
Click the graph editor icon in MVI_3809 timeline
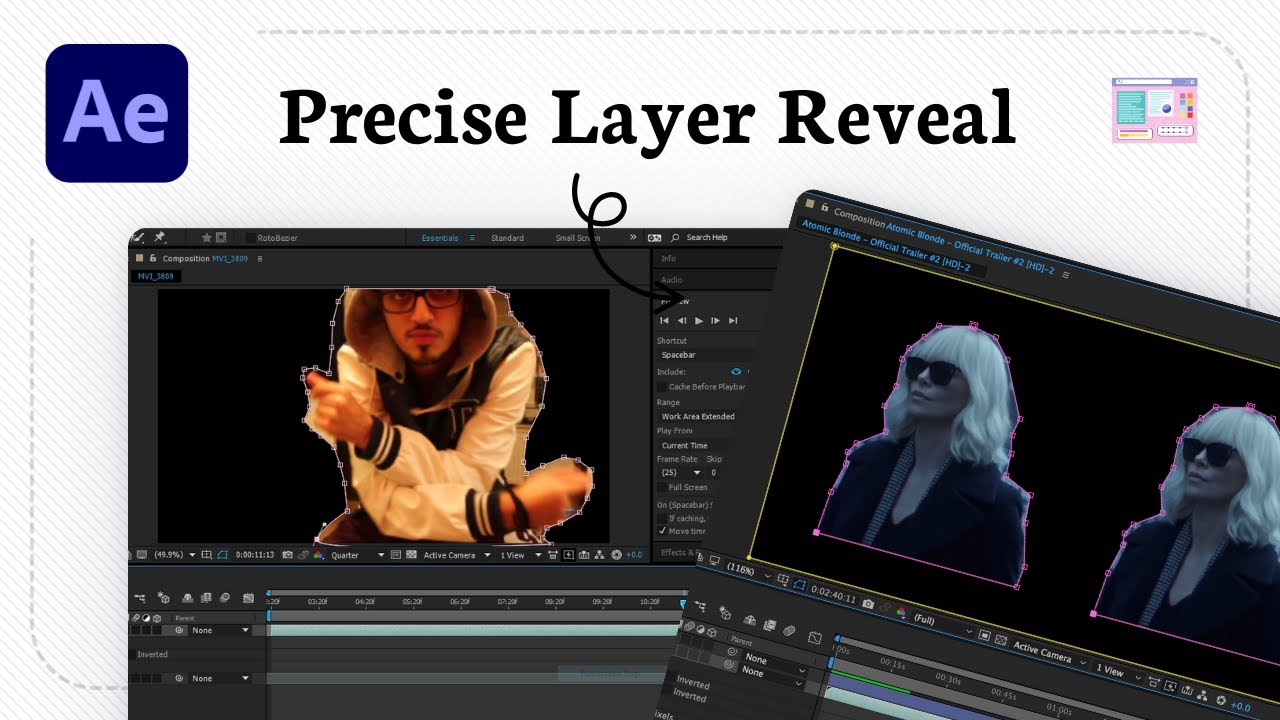point(248,598)
